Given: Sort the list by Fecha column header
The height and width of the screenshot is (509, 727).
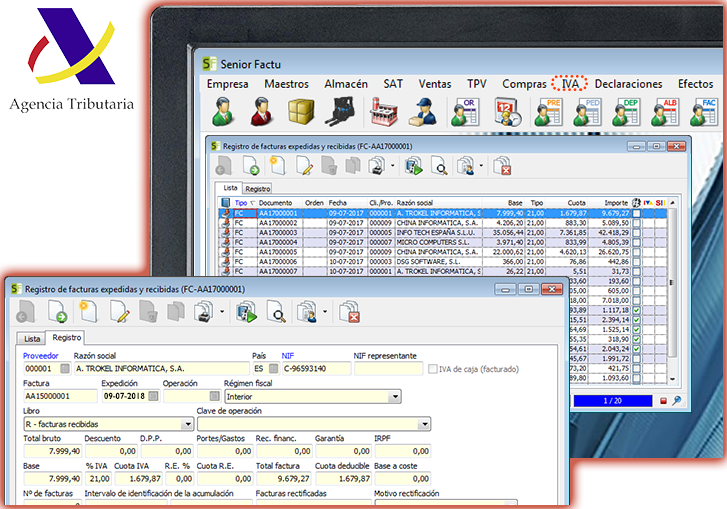Looking at the screenshot, I should (347, 203).
